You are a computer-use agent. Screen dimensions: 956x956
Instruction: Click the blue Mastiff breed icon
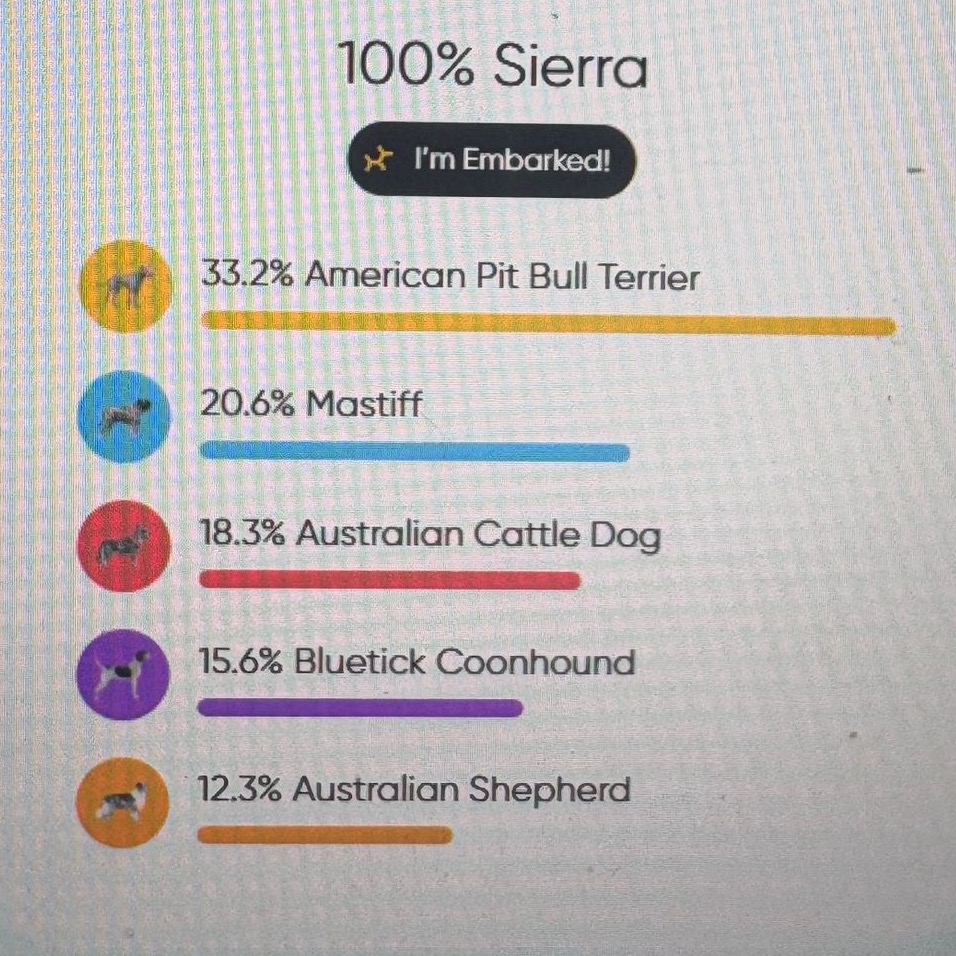tap(124, 416)
